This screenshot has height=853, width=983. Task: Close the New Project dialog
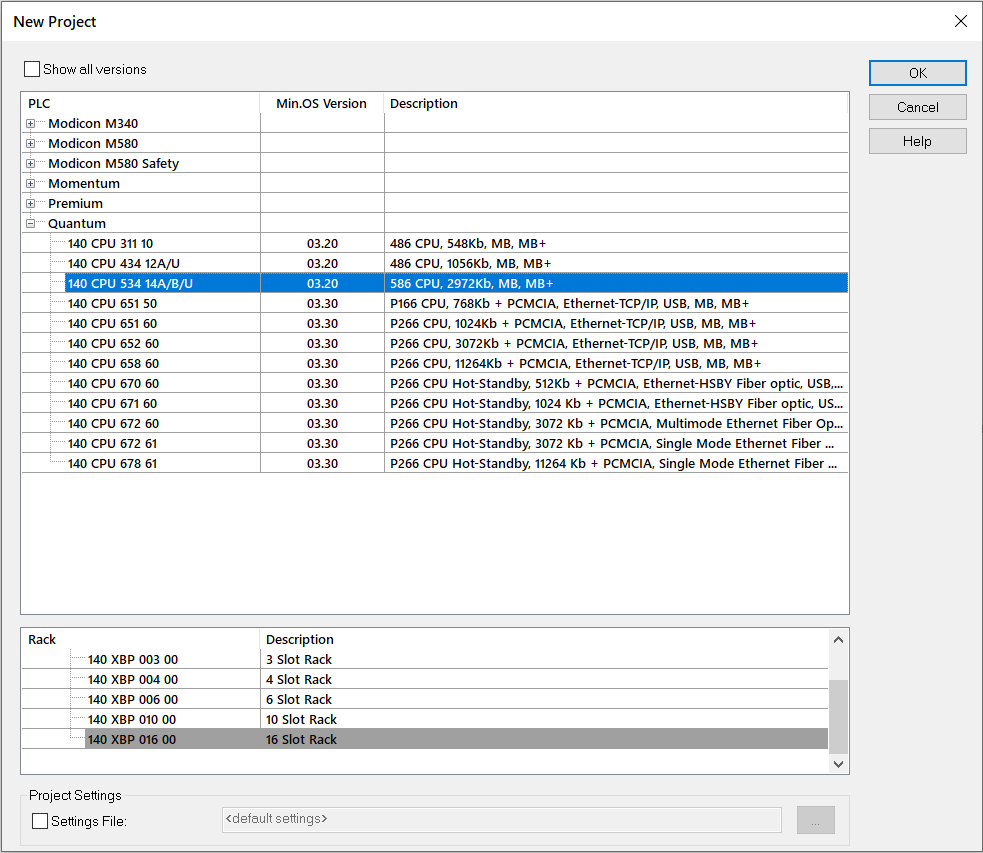tap(960, 21)
